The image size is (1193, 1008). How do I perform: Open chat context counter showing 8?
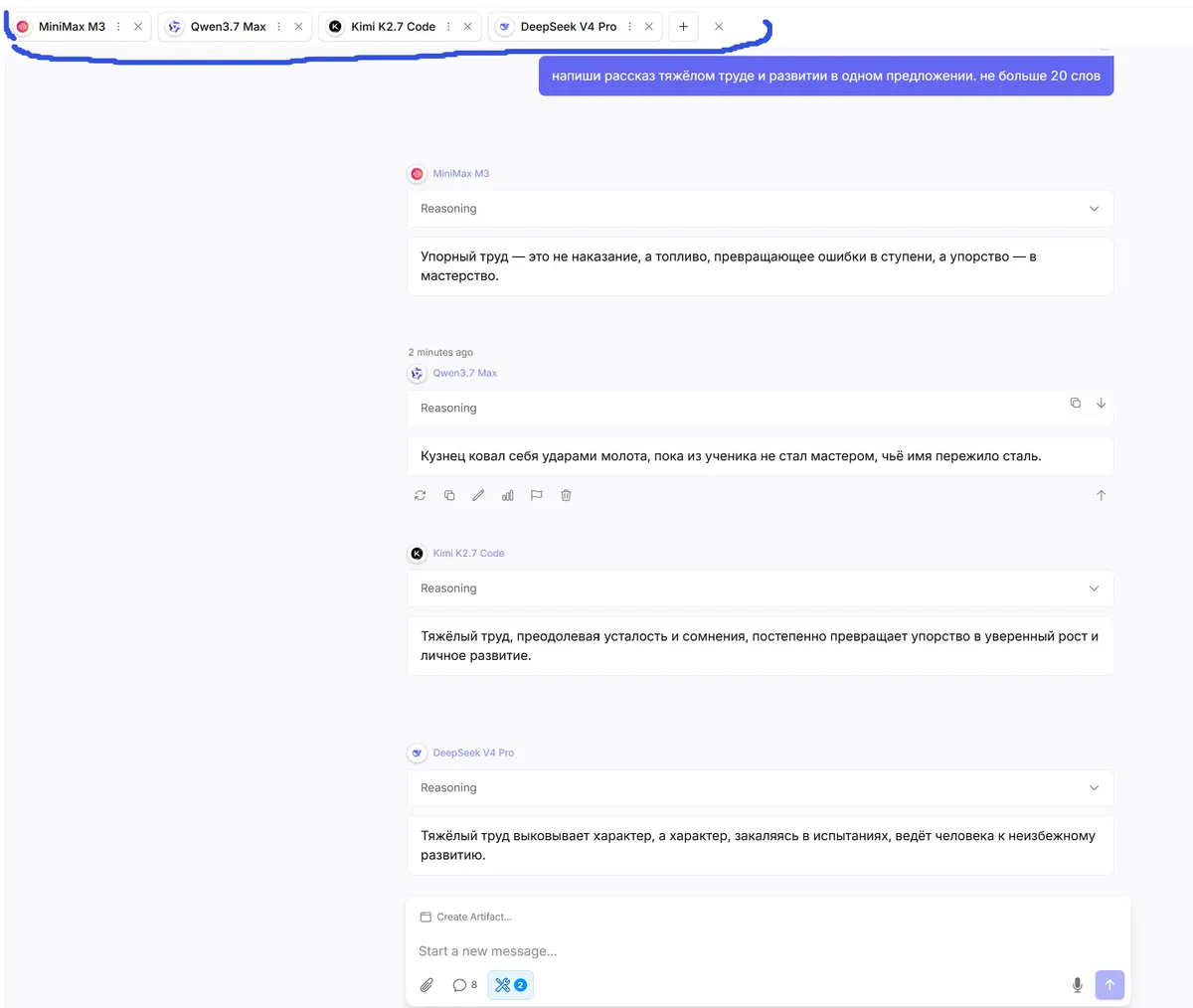coord(464,985)
